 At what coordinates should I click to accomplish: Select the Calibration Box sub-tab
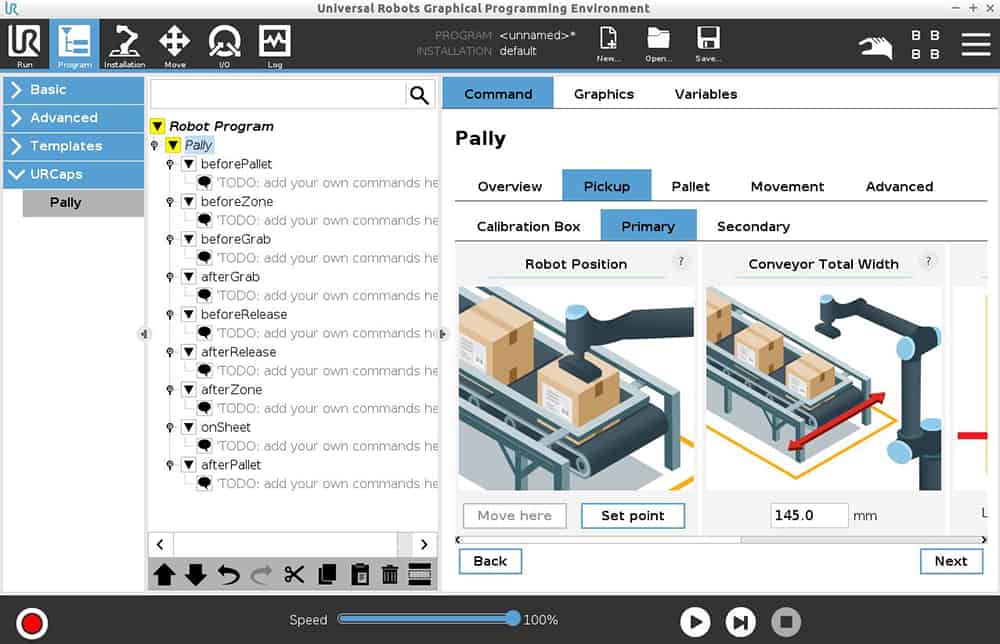(x=528, y=226)
